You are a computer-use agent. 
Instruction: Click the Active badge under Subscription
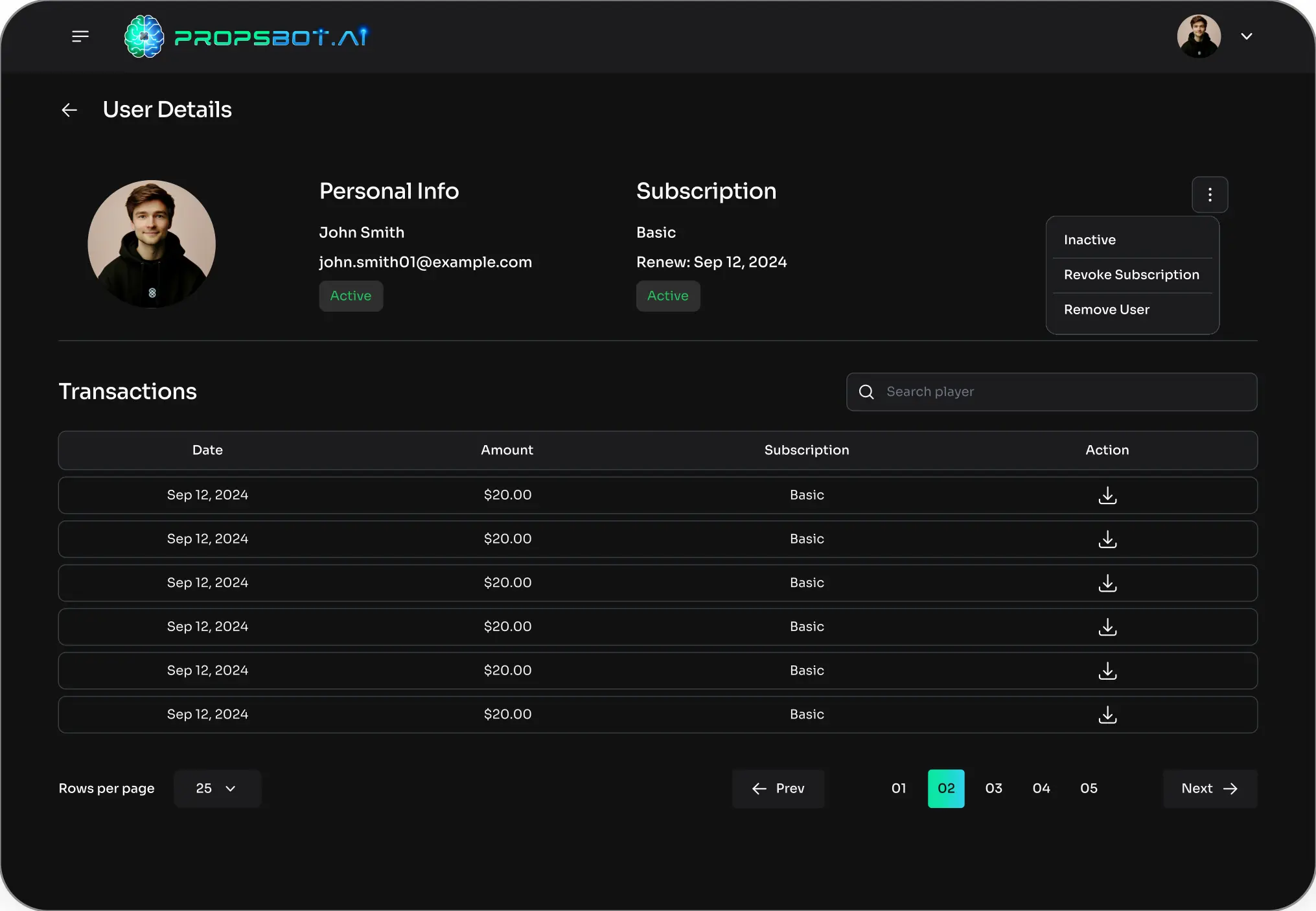668,296
